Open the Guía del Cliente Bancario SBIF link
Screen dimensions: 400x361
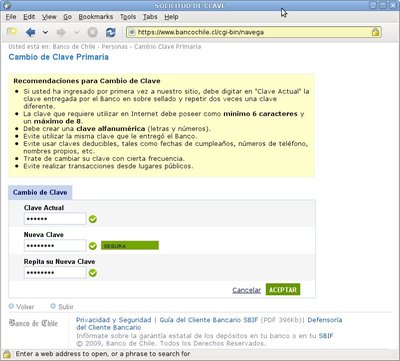pyautogui.click(x=209, y=320)
